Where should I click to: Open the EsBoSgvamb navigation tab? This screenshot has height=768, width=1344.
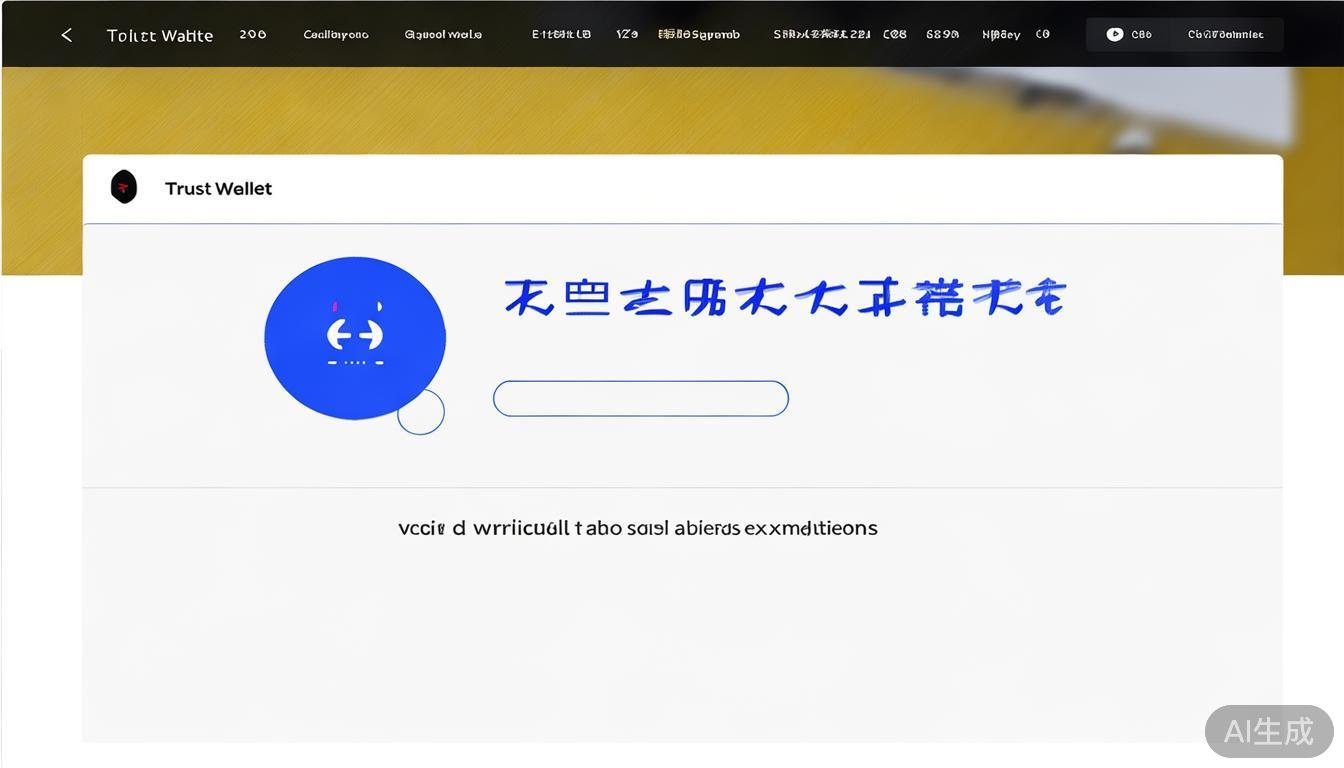pyautogui.click(x=699, y=32)
